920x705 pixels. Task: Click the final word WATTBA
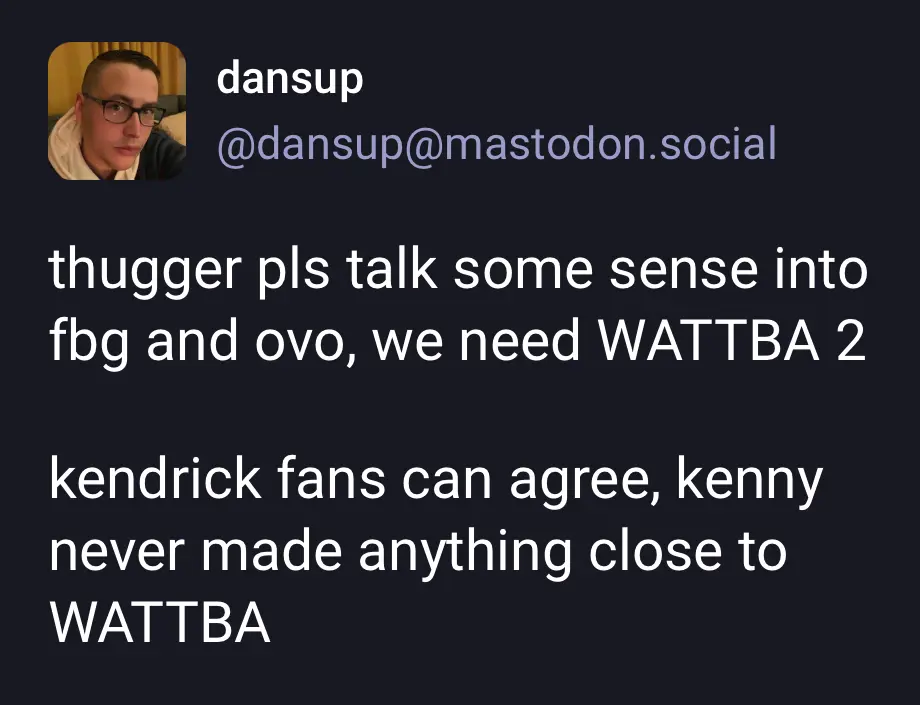pyautogui.click(x=160, y=621)
